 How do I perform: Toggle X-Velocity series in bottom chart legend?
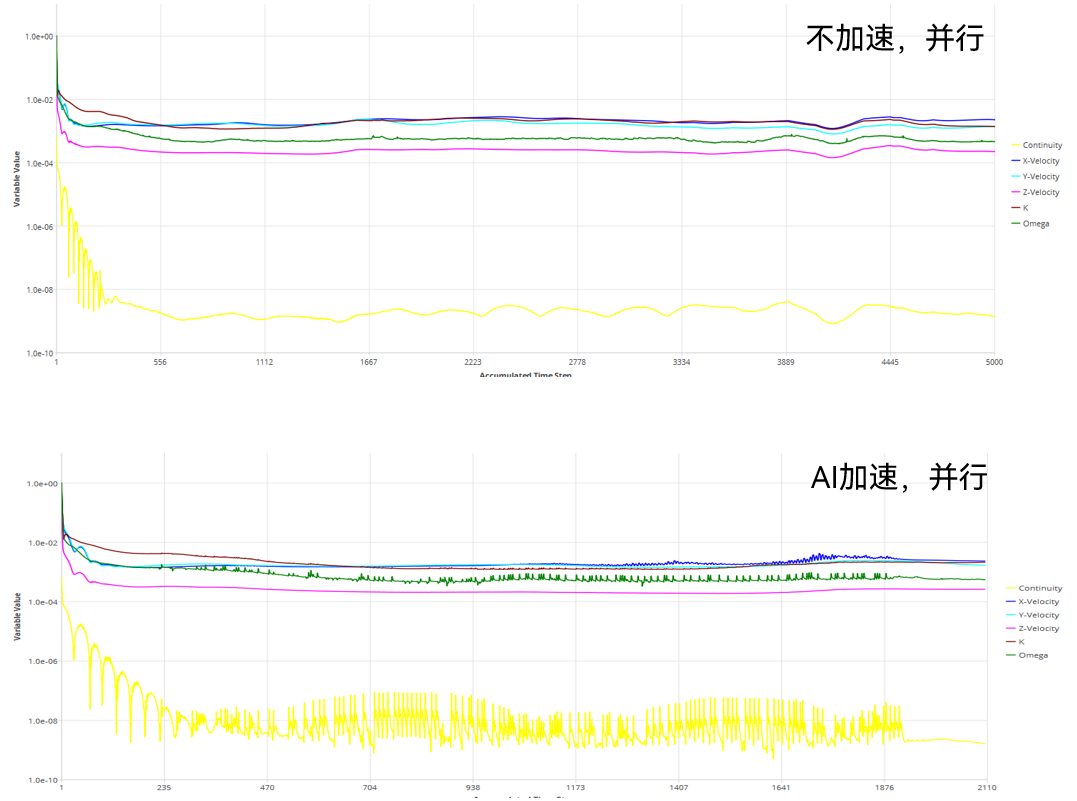coord(1032,602)
